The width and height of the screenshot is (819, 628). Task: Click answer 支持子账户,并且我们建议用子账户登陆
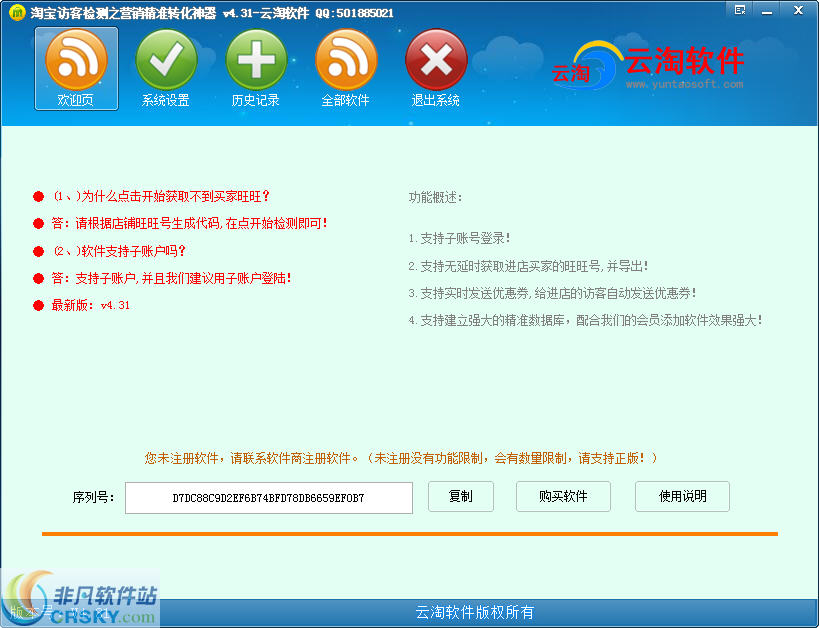tap(171, 278)
